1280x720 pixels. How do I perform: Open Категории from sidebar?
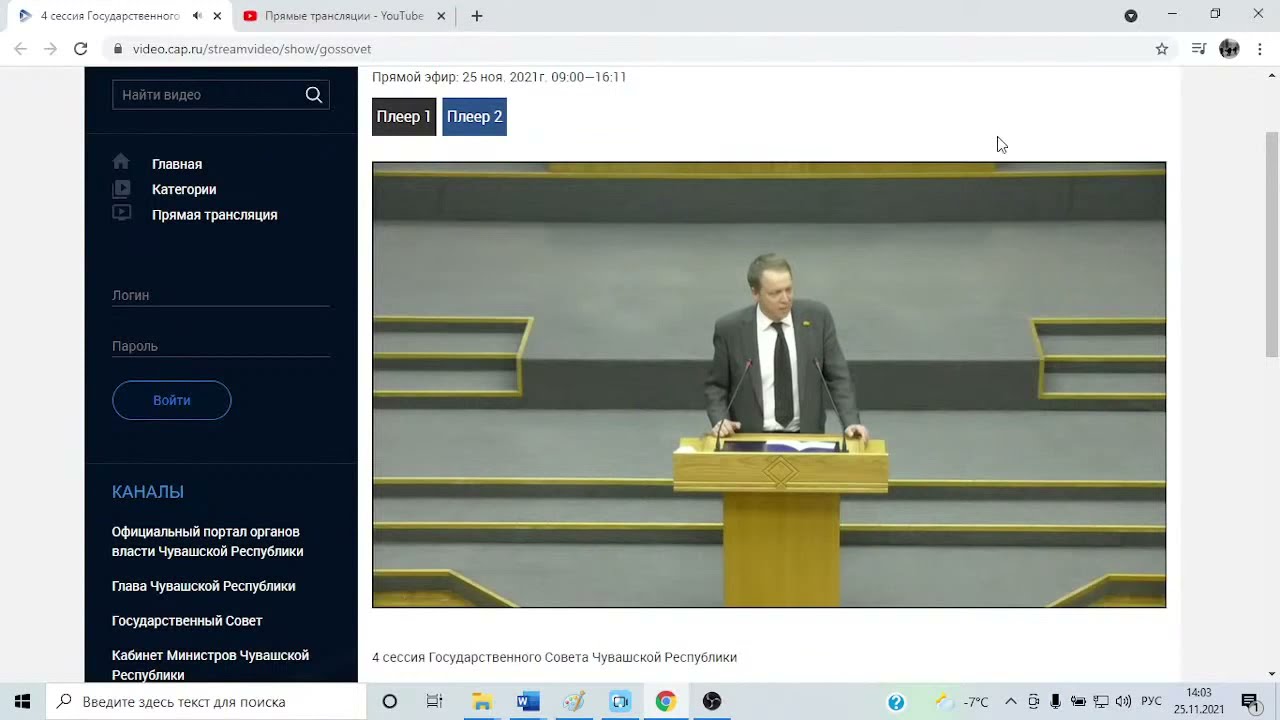184,189
